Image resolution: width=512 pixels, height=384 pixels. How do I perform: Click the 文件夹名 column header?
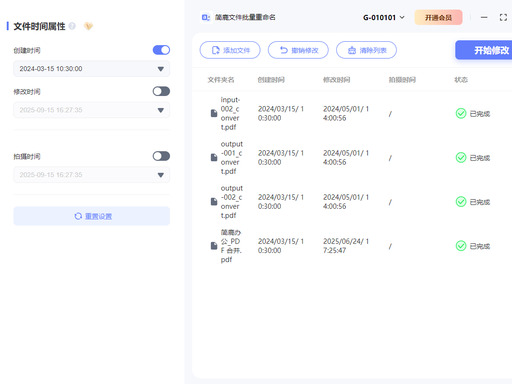tap(221, 80)
